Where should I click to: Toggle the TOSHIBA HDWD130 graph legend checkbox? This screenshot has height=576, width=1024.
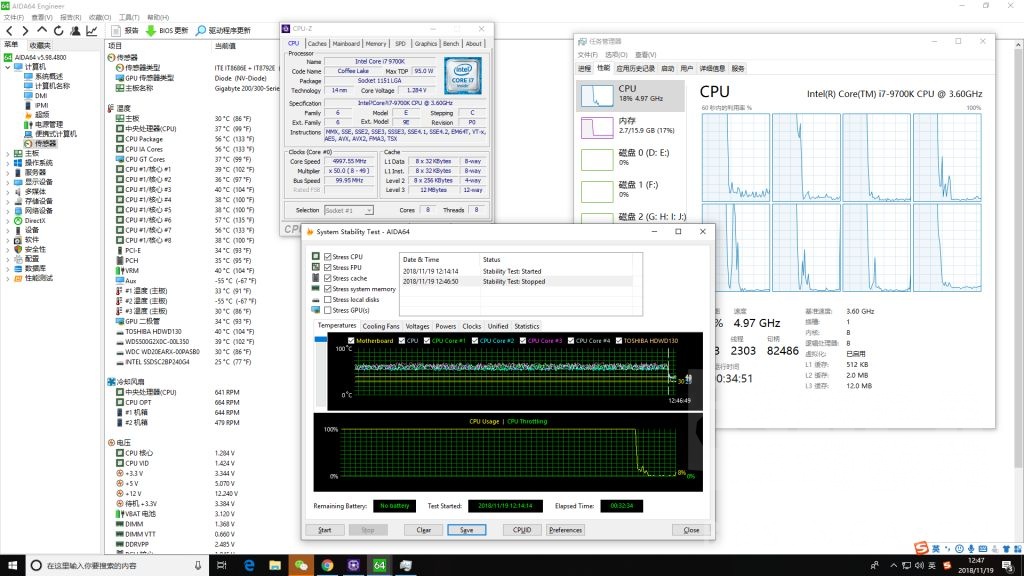618,340
